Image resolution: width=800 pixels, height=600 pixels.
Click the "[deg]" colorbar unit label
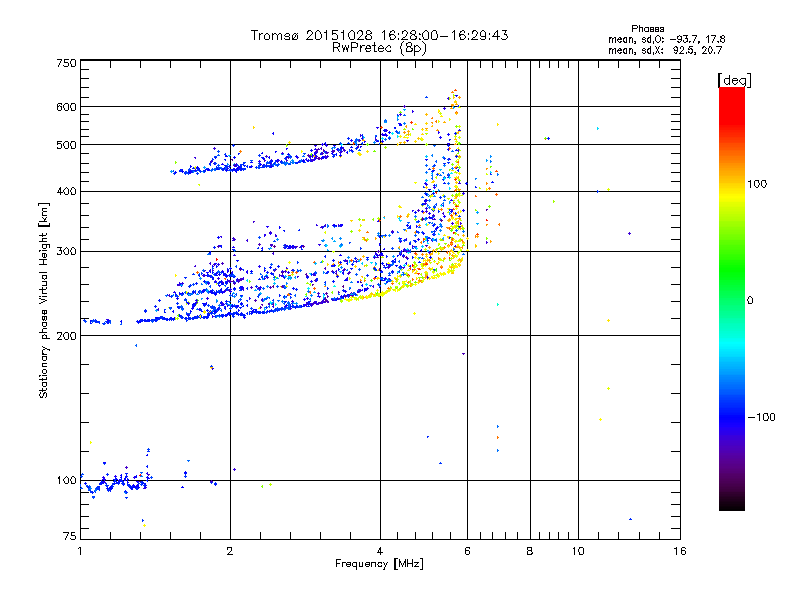coord(734,80)
